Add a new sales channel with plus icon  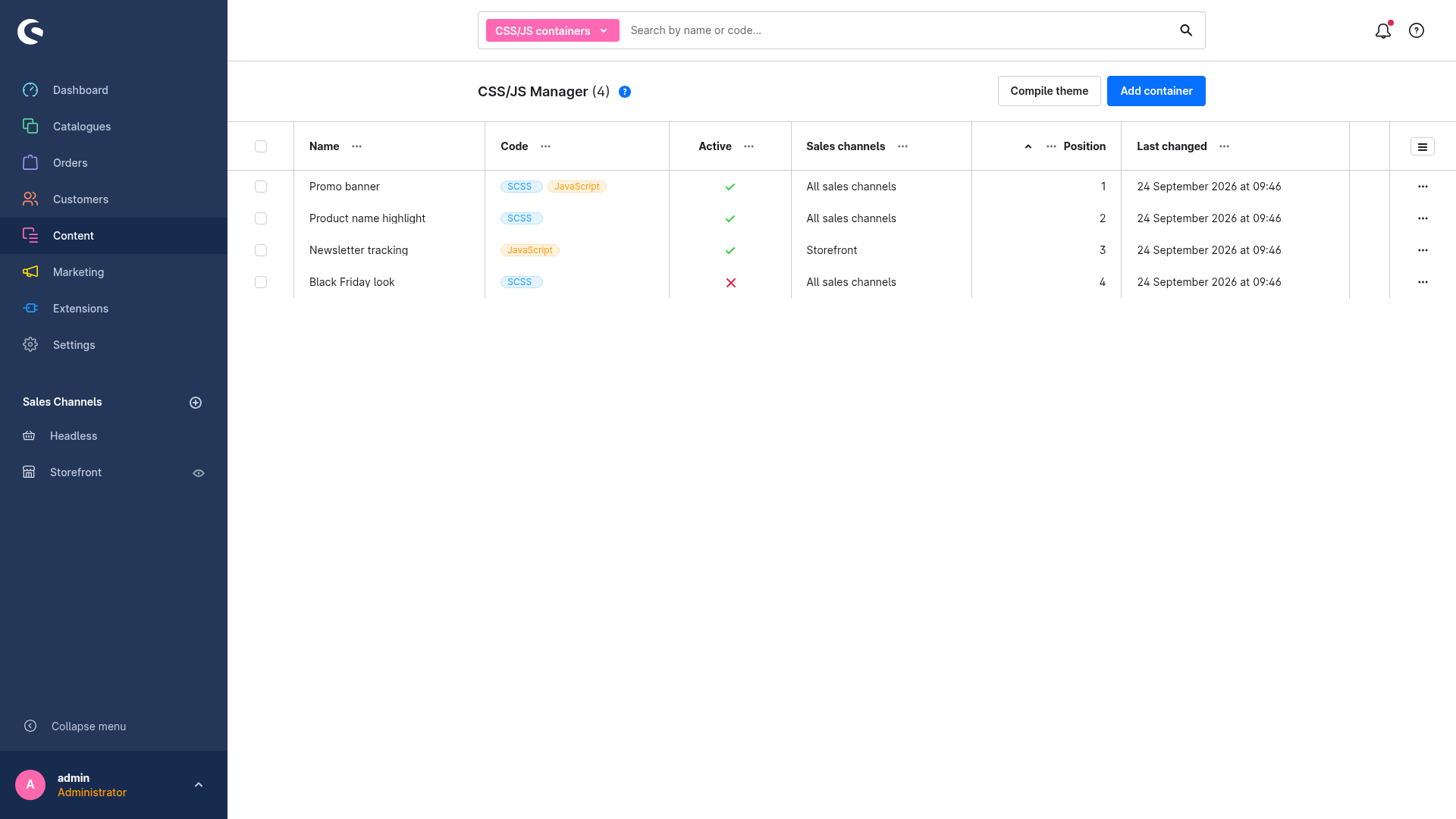(x=196, y=403)
